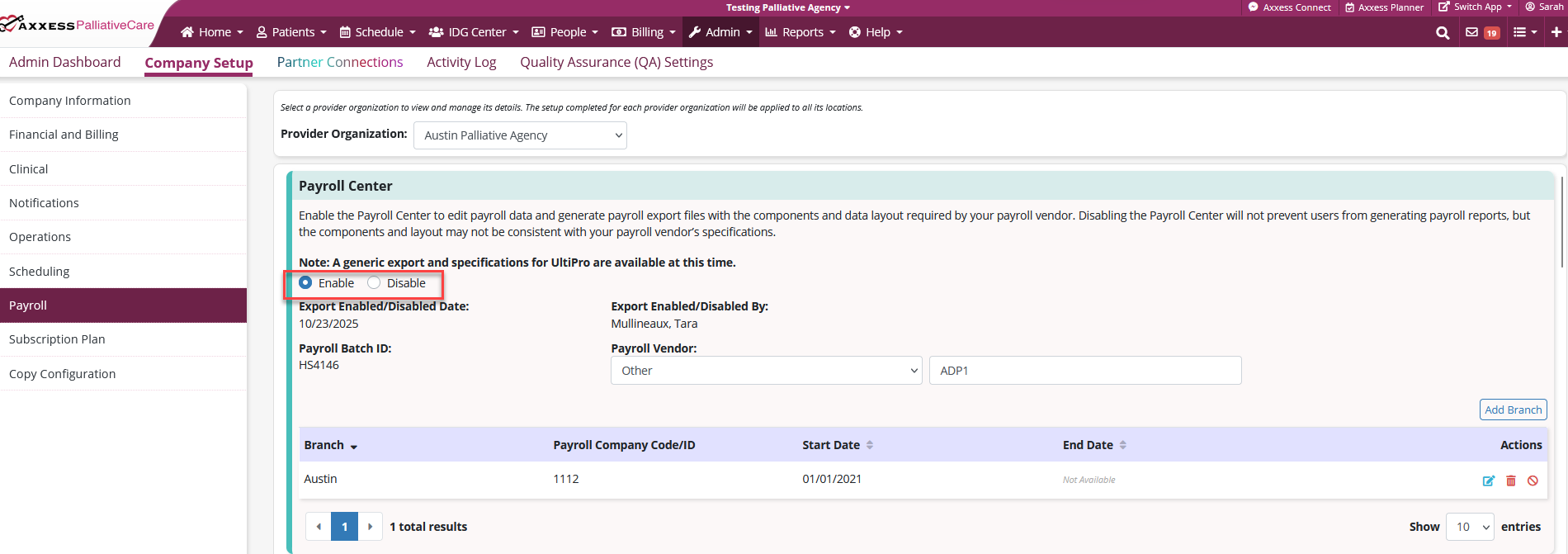1568x554 pixels.
Task: Change the Show entries dropdown
Action: (x=1470, y=527)
